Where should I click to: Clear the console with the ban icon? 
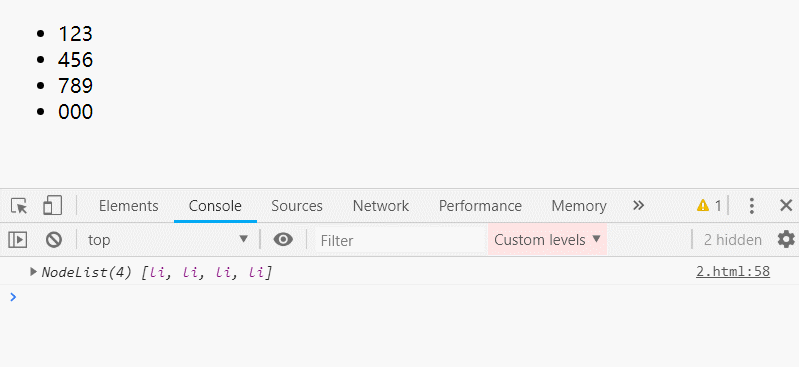point(54,240)
